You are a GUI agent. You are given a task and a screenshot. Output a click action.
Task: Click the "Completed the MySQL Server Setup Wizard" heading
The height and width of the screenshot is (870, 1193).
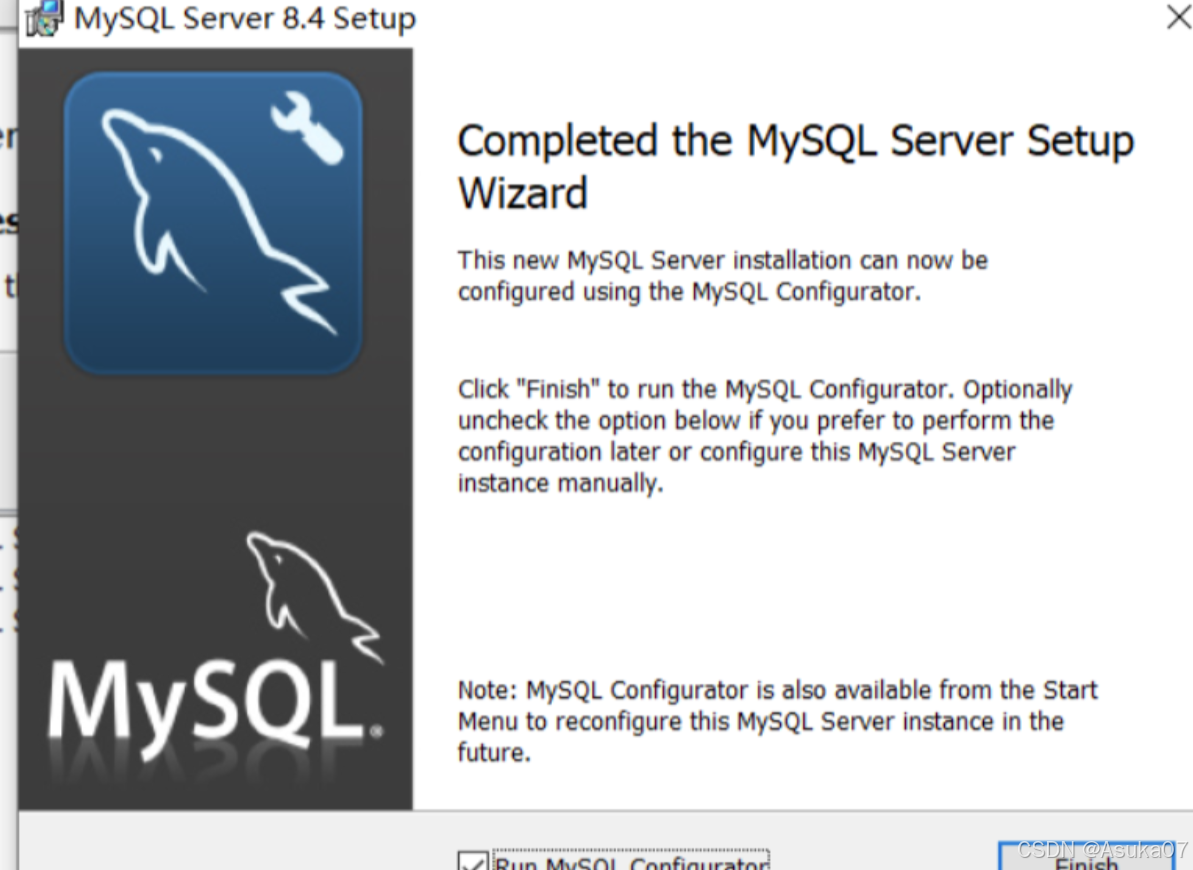tap(795, 167)
